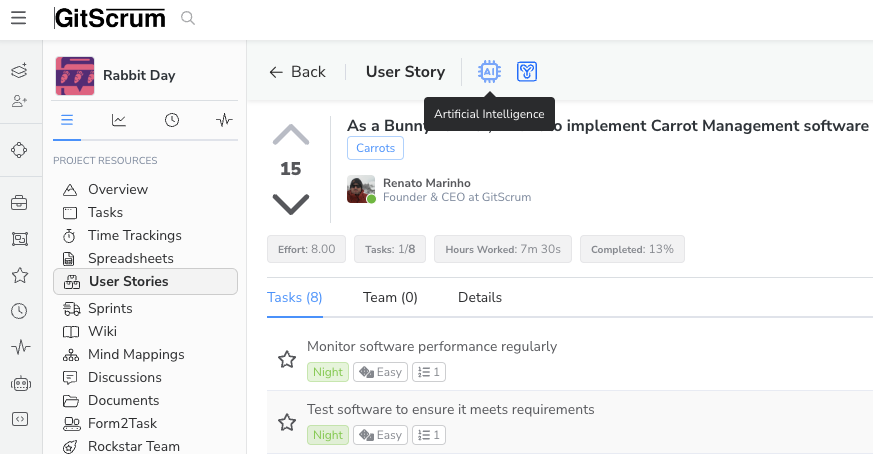
Task: Switch to the Details tab
Action: pyautogui.click(x=480, y=297)
